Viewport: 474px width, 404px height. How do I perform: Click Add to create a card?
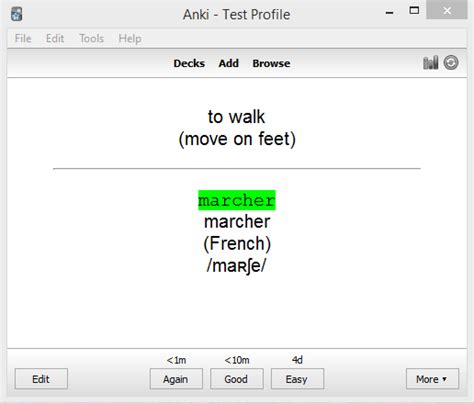tap(229, 63)
